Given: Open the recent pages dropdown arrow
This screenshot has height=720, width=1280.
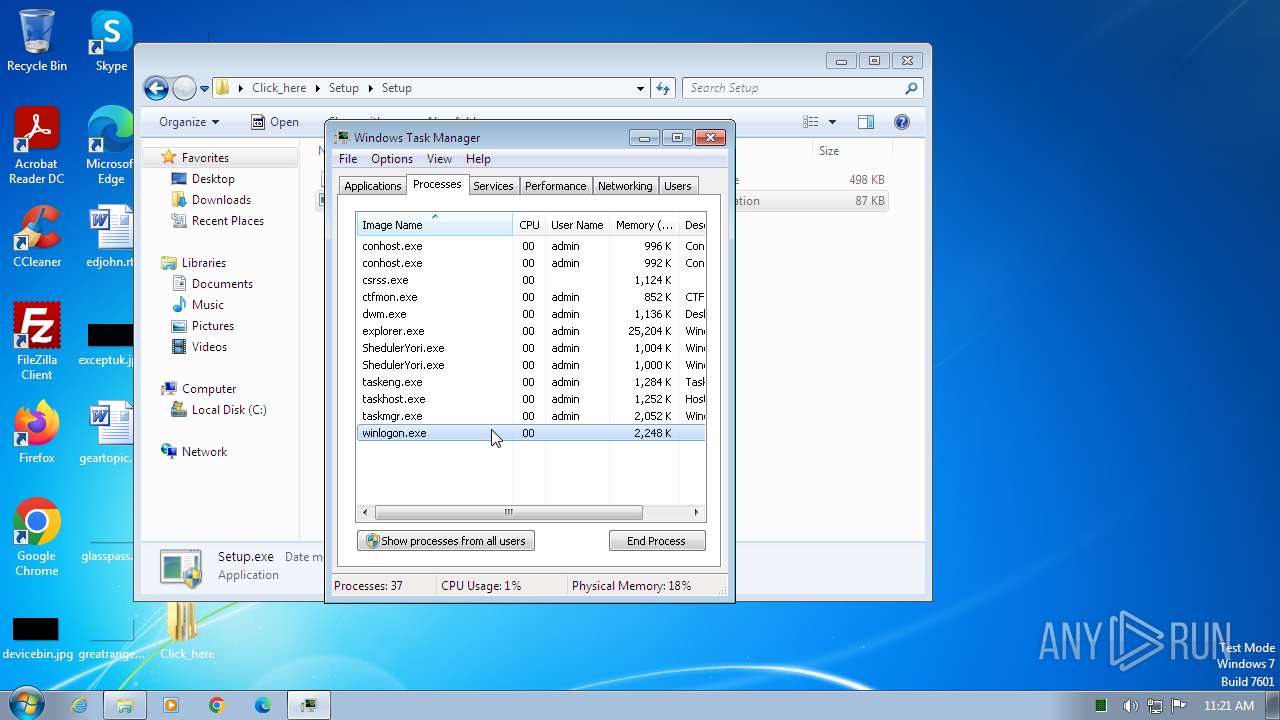Looking at the screenshot, I should click(204, 88).
